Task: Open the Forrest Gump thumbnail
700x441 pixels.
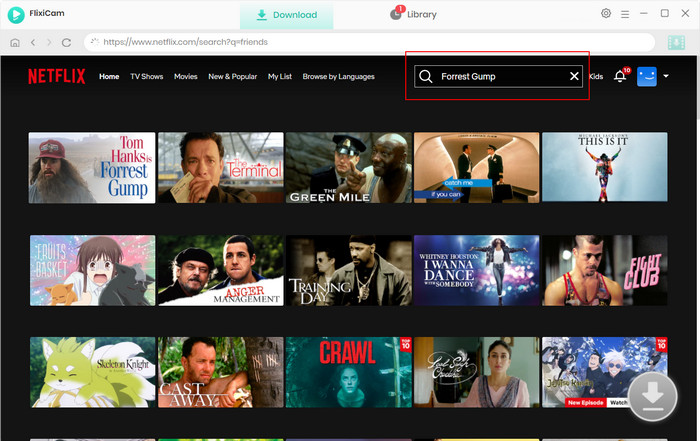Action: pos(92,167)
